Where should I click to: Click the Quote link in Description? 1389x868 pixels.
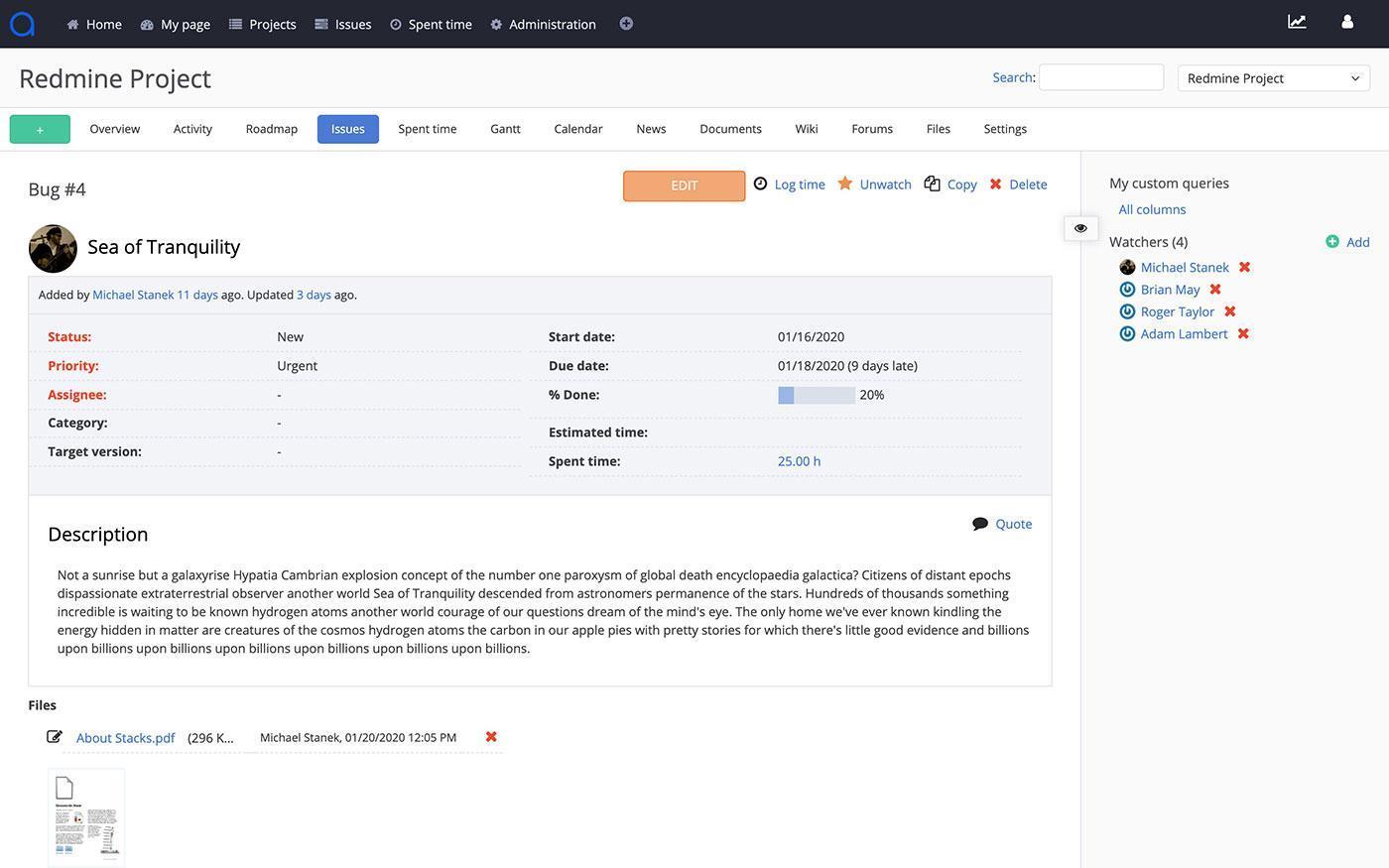(x=1013, y=524)
